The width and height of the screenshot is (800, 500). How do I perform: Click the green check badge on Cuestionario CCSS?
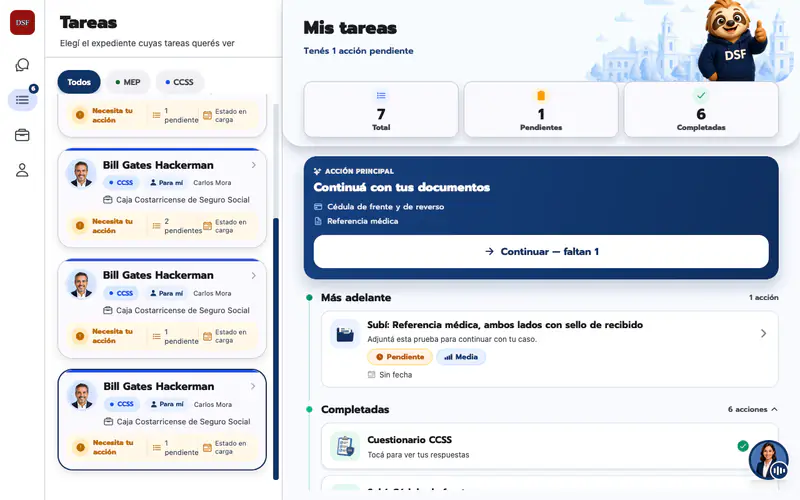pos(743,446)
